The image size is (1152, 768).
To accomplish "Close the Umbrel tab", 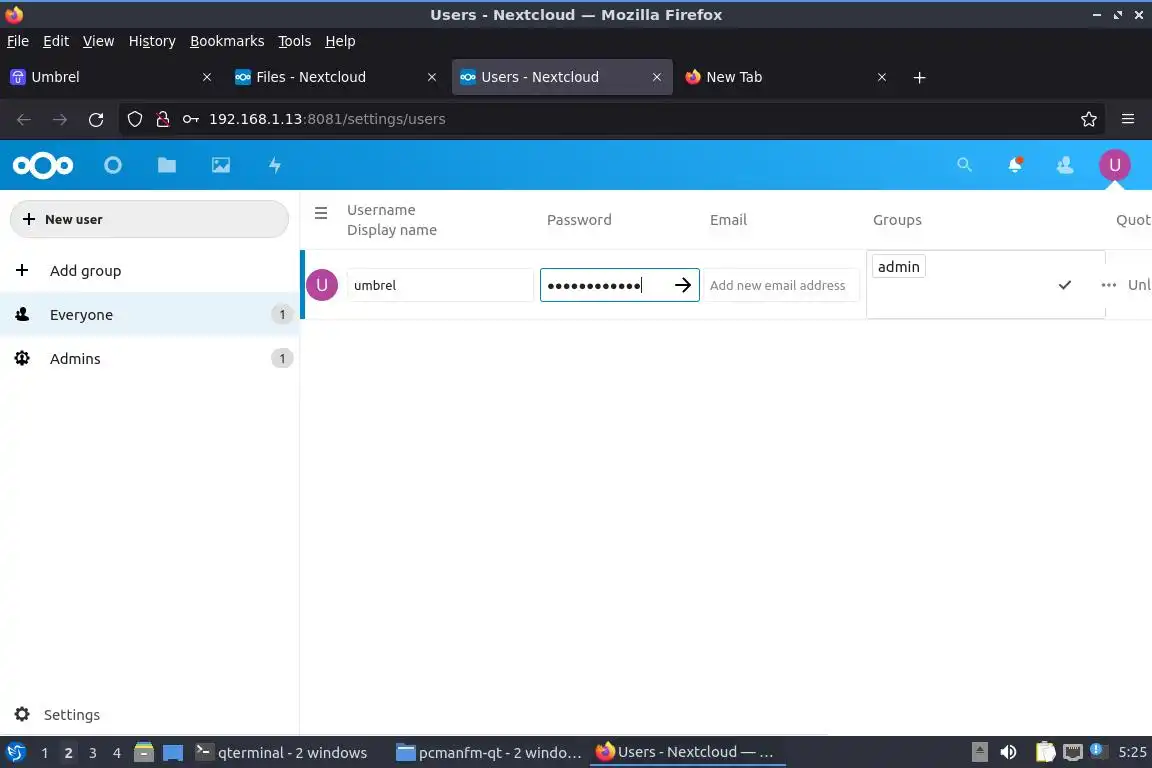I will click(207, 77).
